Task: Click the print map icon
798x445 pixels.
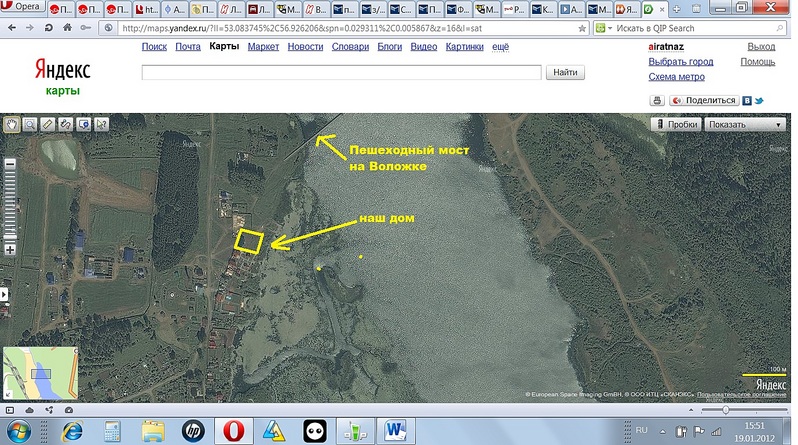Action: [657, 100]
